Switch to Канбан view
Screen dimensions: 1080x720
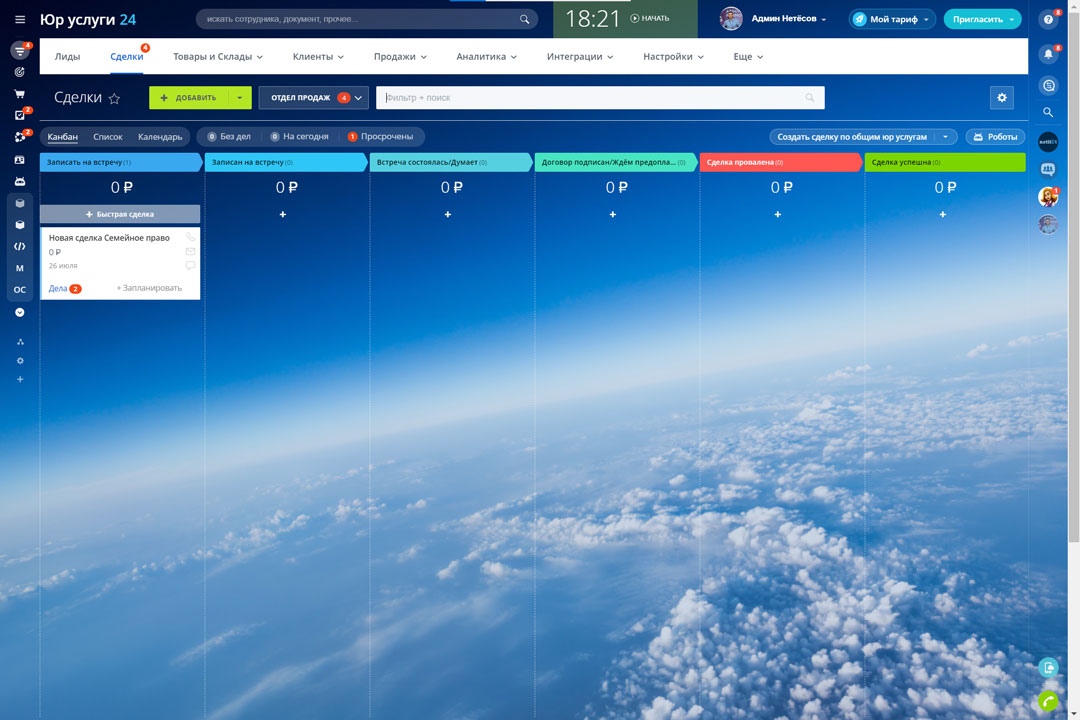(x=63, y=137)
